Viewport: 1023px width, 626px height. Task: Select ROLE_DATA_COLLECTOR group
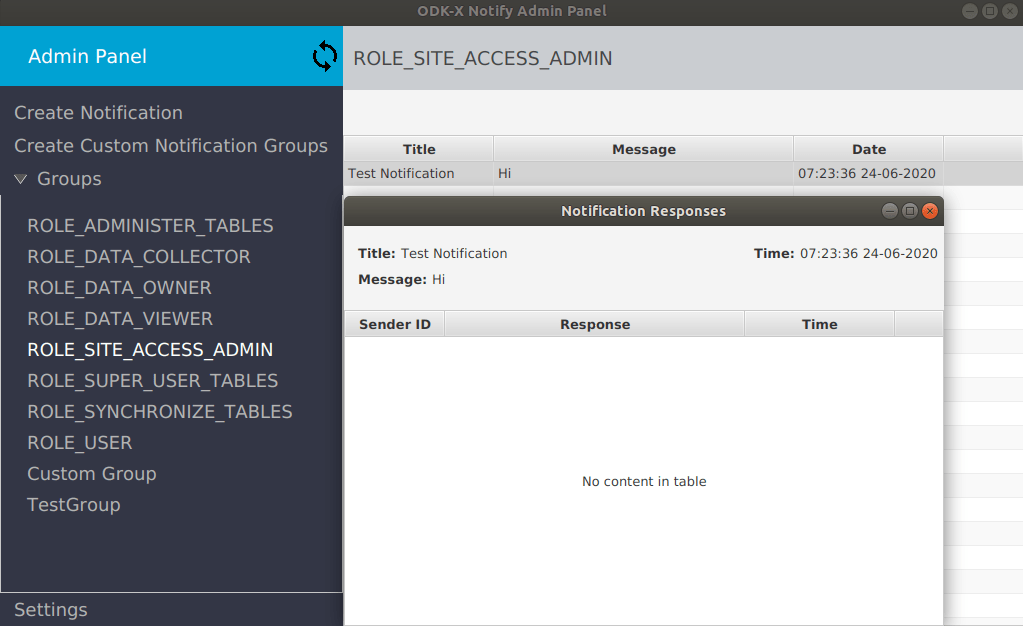(x=139, y=257)
